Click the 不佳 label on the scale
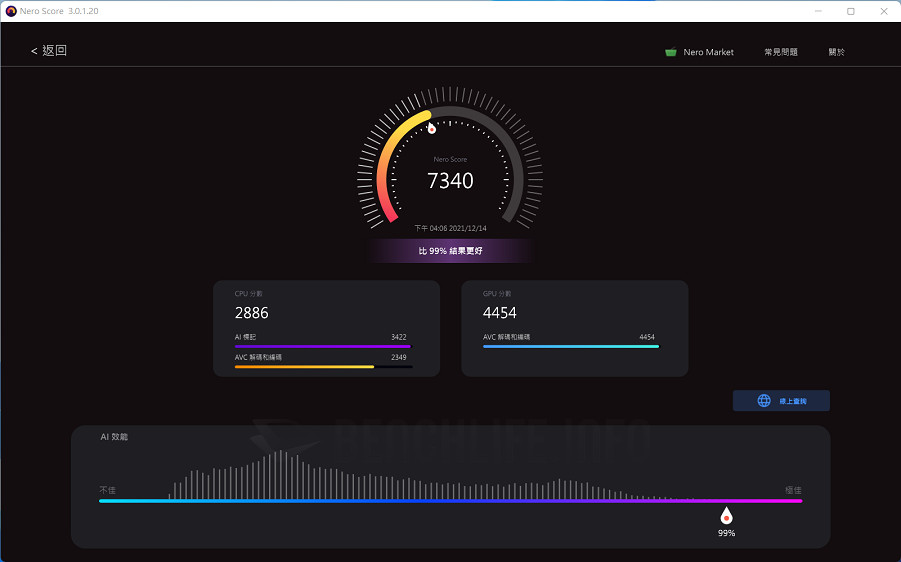Screen dimensions: 901x562 click(107, 490)
